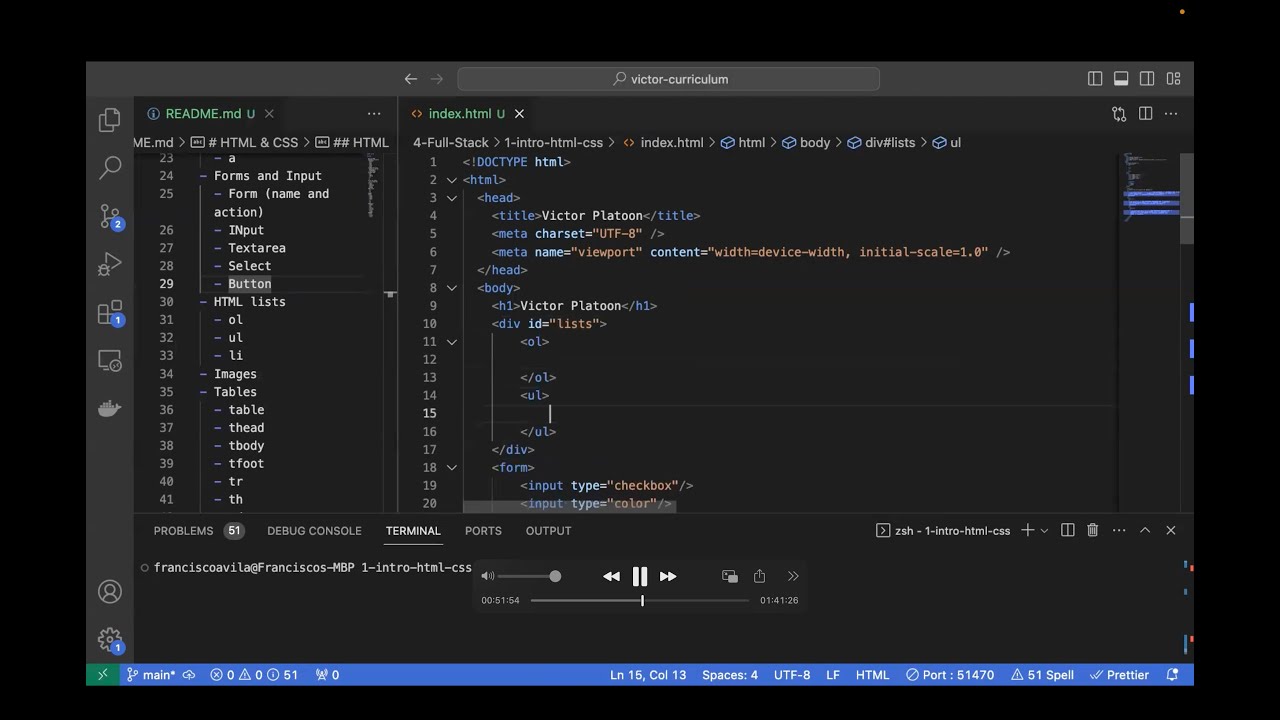Create a new terminal with plus icon
This screenshot has width=1280, height=720.
point(1027,530)
